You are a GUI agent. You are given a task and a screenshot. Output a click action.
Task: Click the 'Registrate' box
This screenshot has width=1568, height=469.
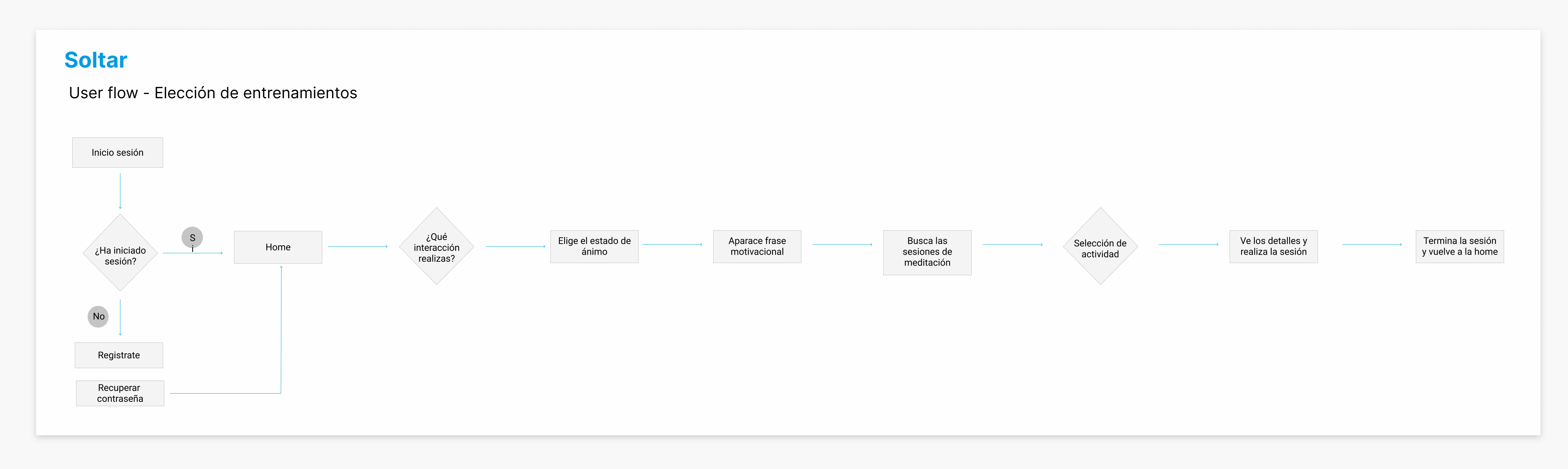119,355
